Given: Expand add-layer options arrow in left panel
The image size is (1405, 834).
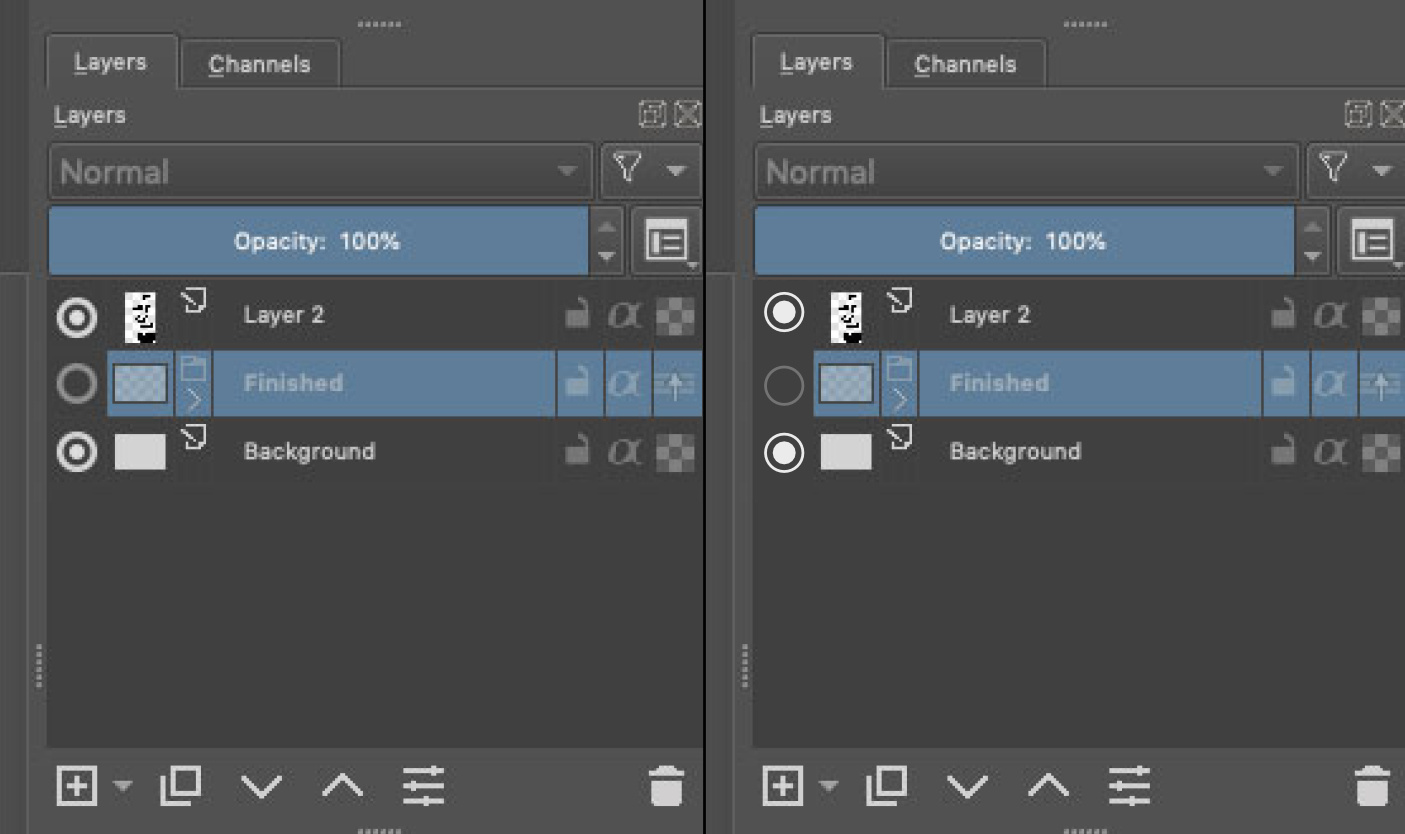Looking at the screenshot, I should (x=122, y=786).
